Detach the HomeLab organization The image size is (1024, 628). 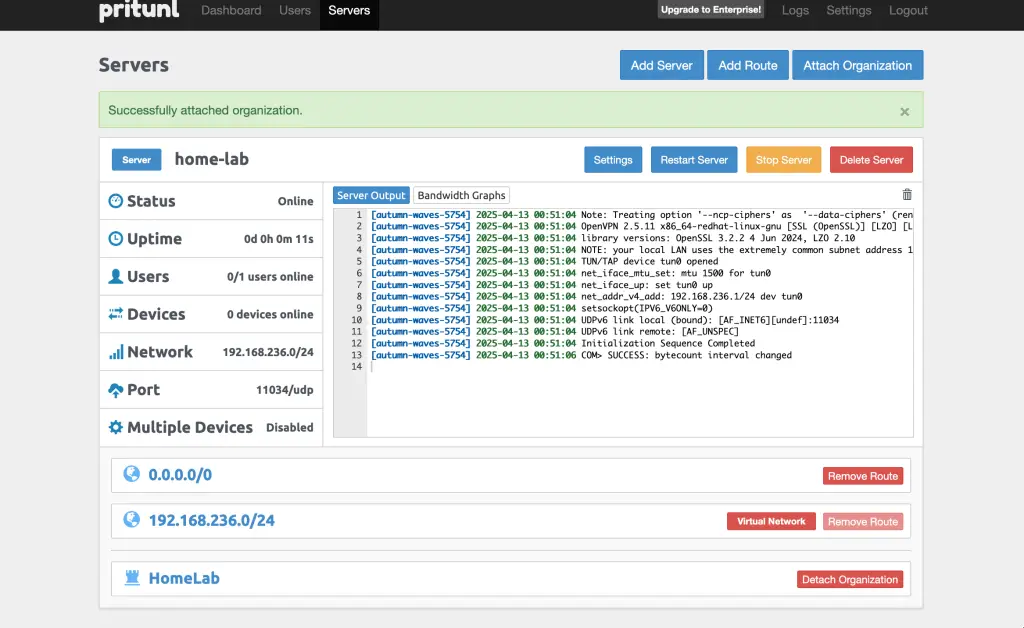pyautogui.click(x=850, y=578)
